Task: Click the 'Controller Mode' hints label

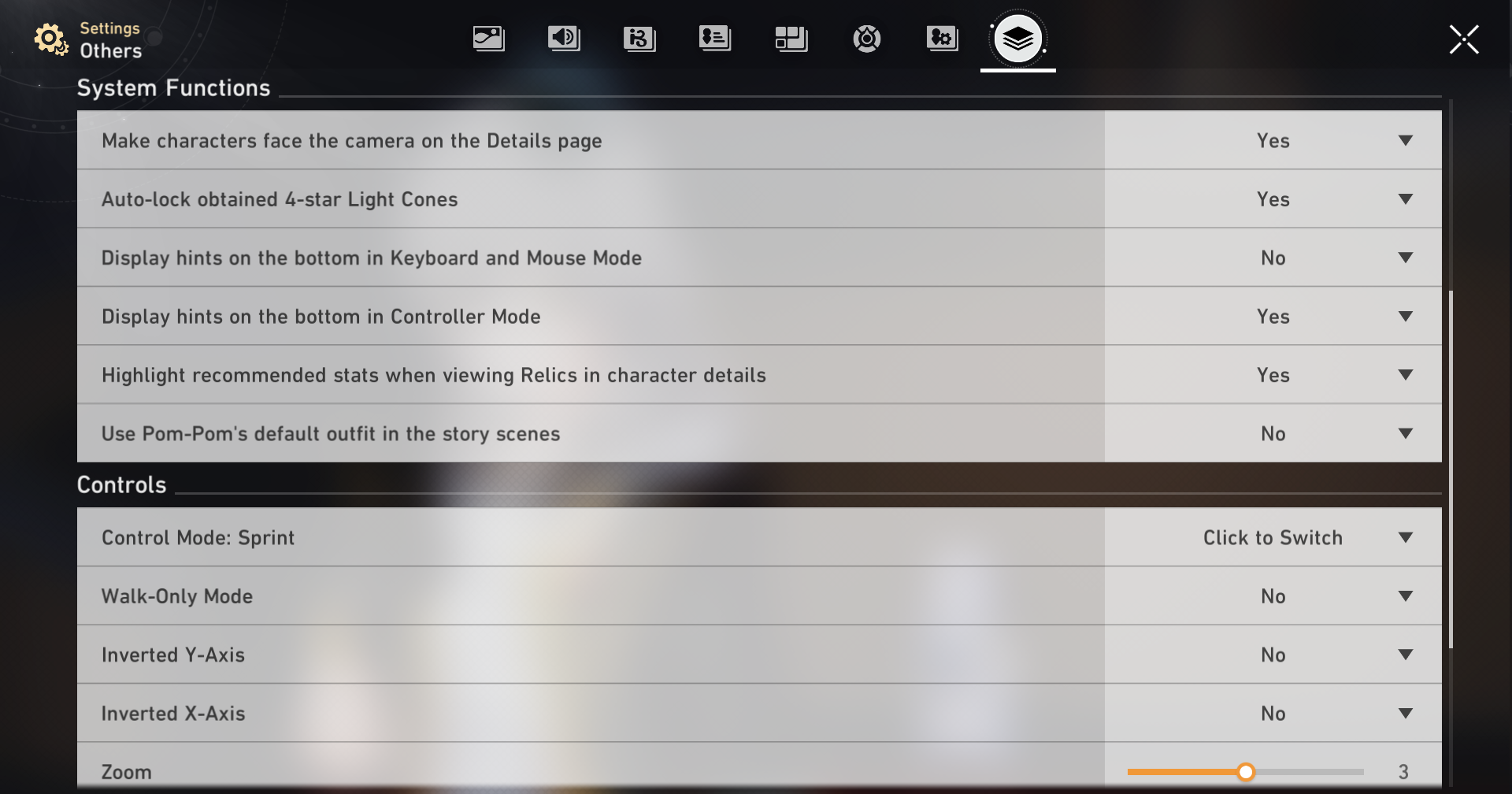Action: 321,317
